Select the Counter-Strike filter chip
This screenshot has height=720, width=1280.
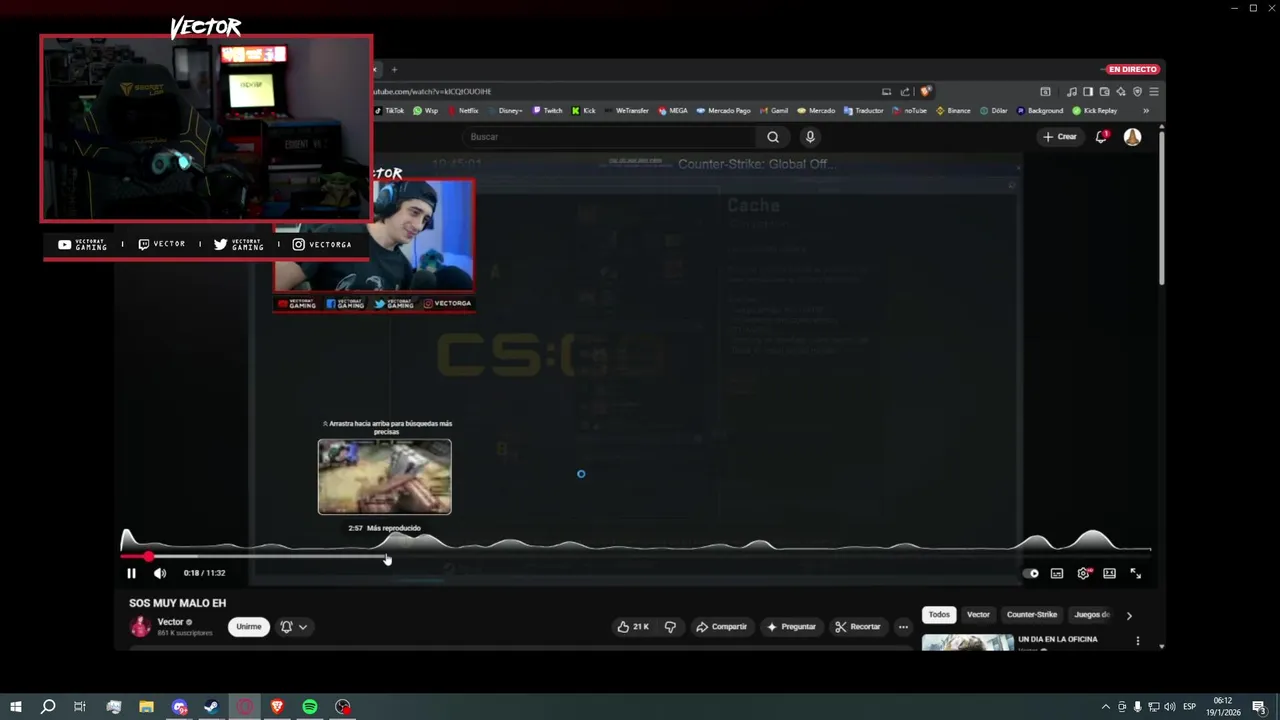coord(1032,615)
